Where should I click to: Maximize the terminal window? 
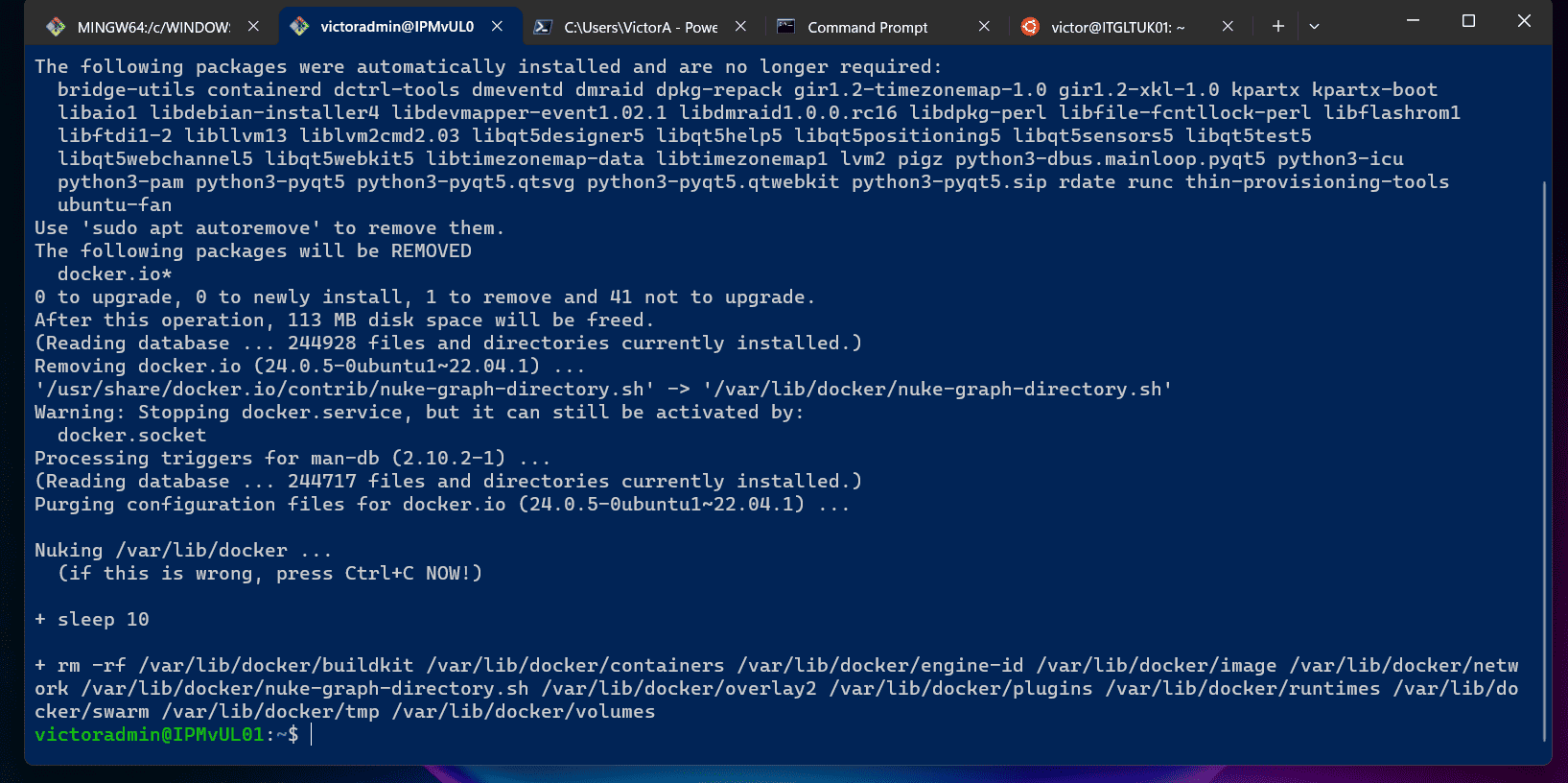click(1468, 20)
